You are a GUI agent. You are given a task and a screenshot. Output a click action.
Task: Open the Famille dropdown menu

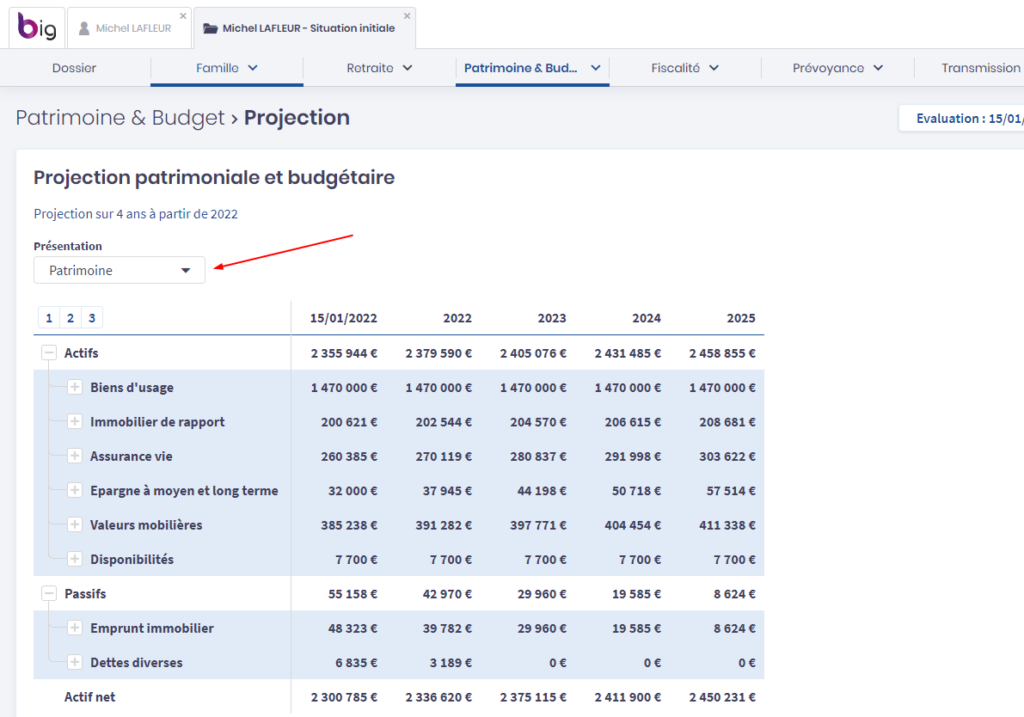[x=227, y=68]
